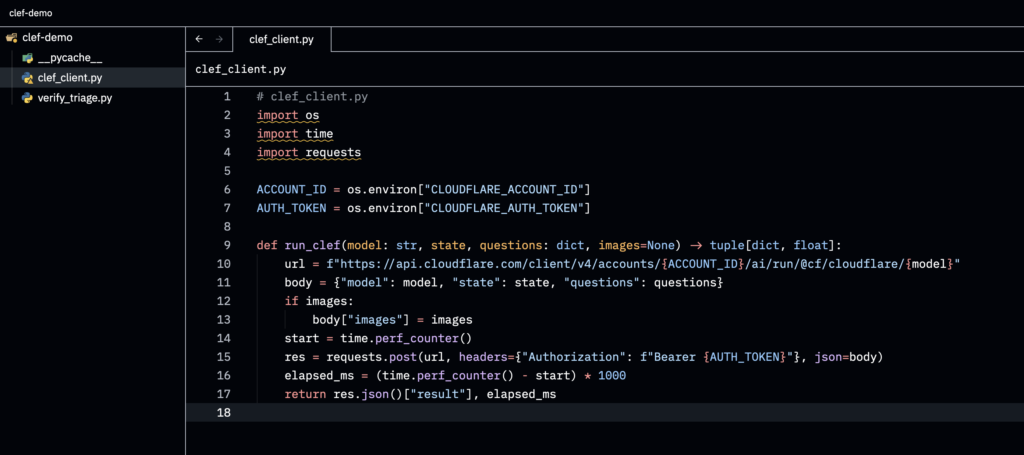1024x455 pixels.
Task: Place cursor on empty line 18
Action: (605, 413)
